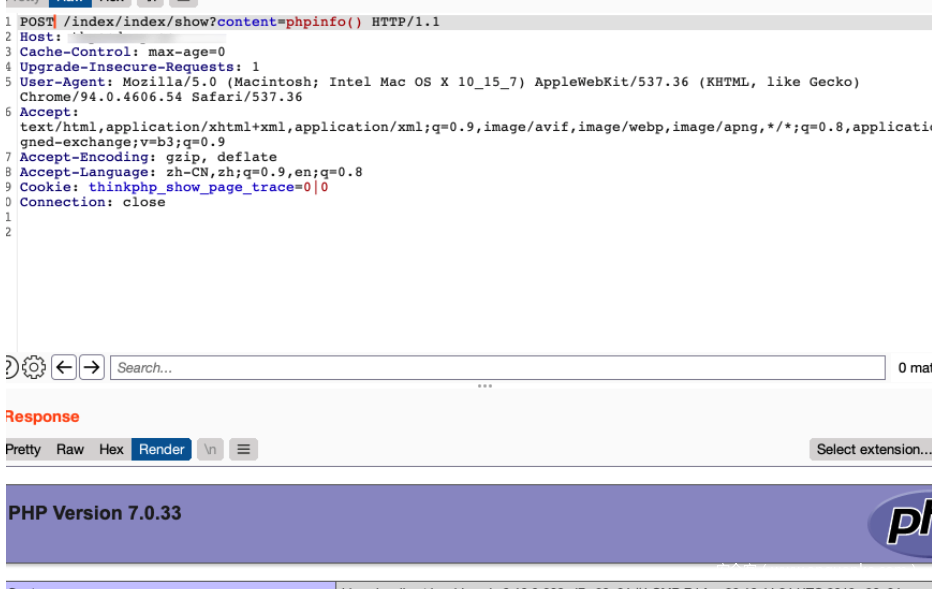Click the 0 matches counter
This screenshot has height=589, width=932.
(x=914, y=368)
